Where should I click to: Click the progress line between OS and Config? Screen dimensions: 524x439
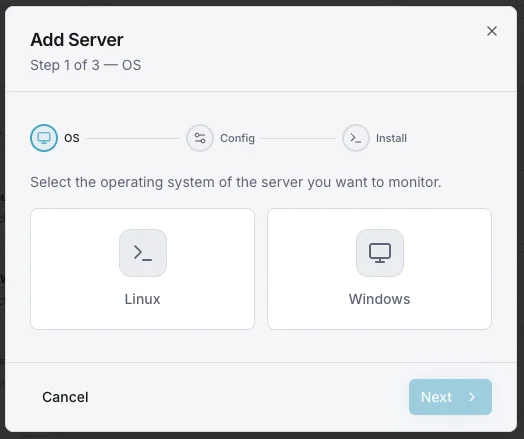click(133, 138)
